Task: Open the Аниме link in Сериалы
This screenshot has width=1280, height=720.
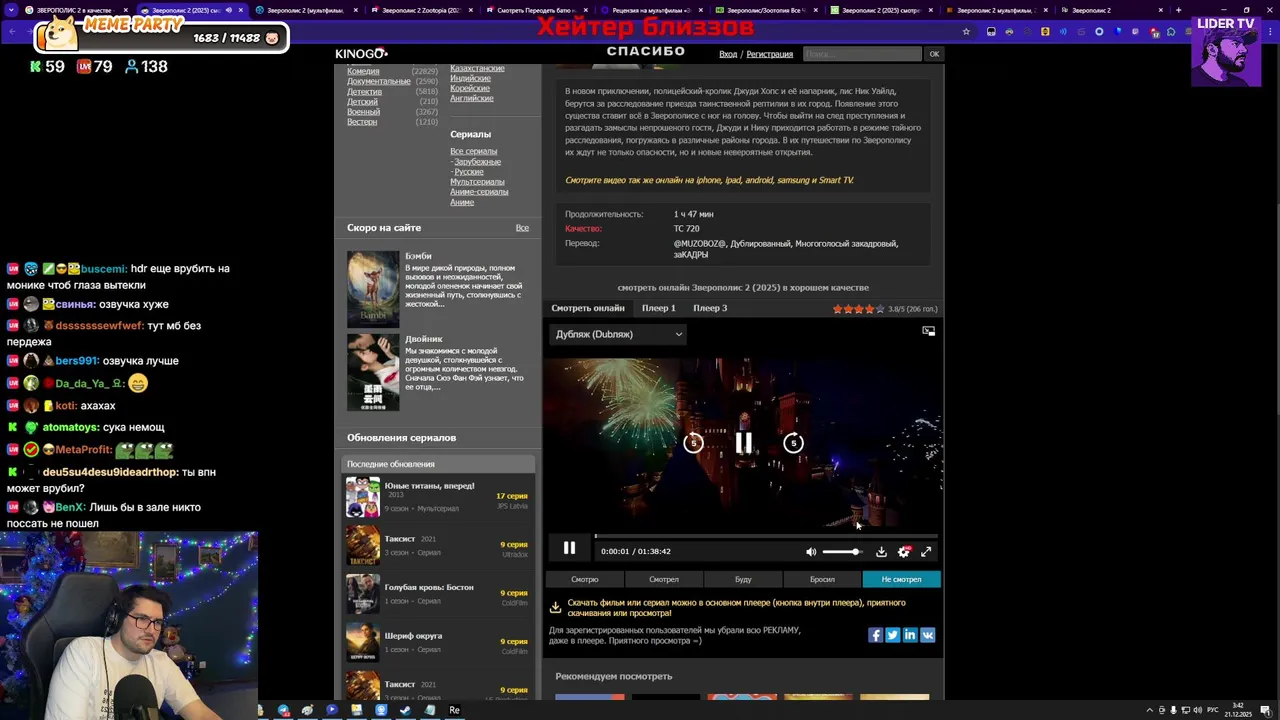Action: coord(462,201)
